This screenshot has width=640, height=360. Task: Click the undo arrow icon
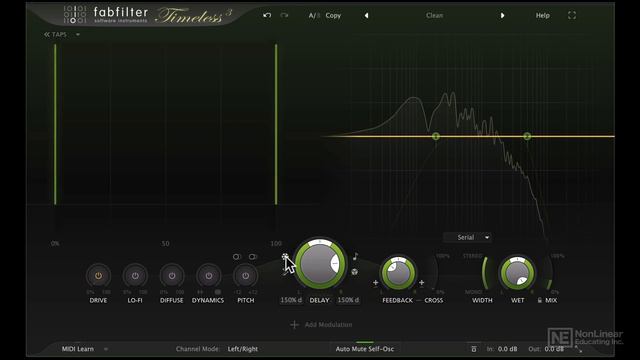(x=267, y=16)
